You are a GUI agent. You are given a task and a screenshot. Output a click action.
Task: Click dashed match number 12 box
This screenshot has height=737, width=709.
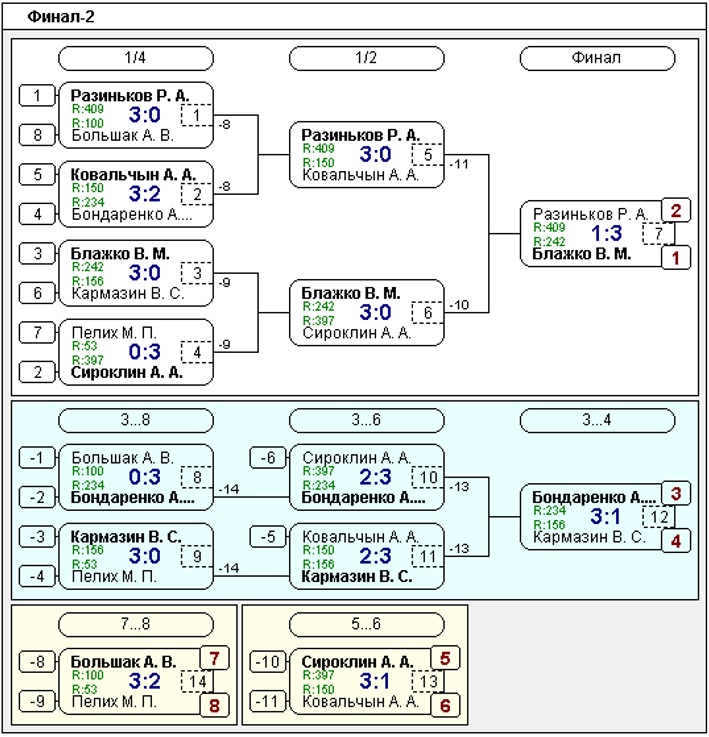pos(658,517)
